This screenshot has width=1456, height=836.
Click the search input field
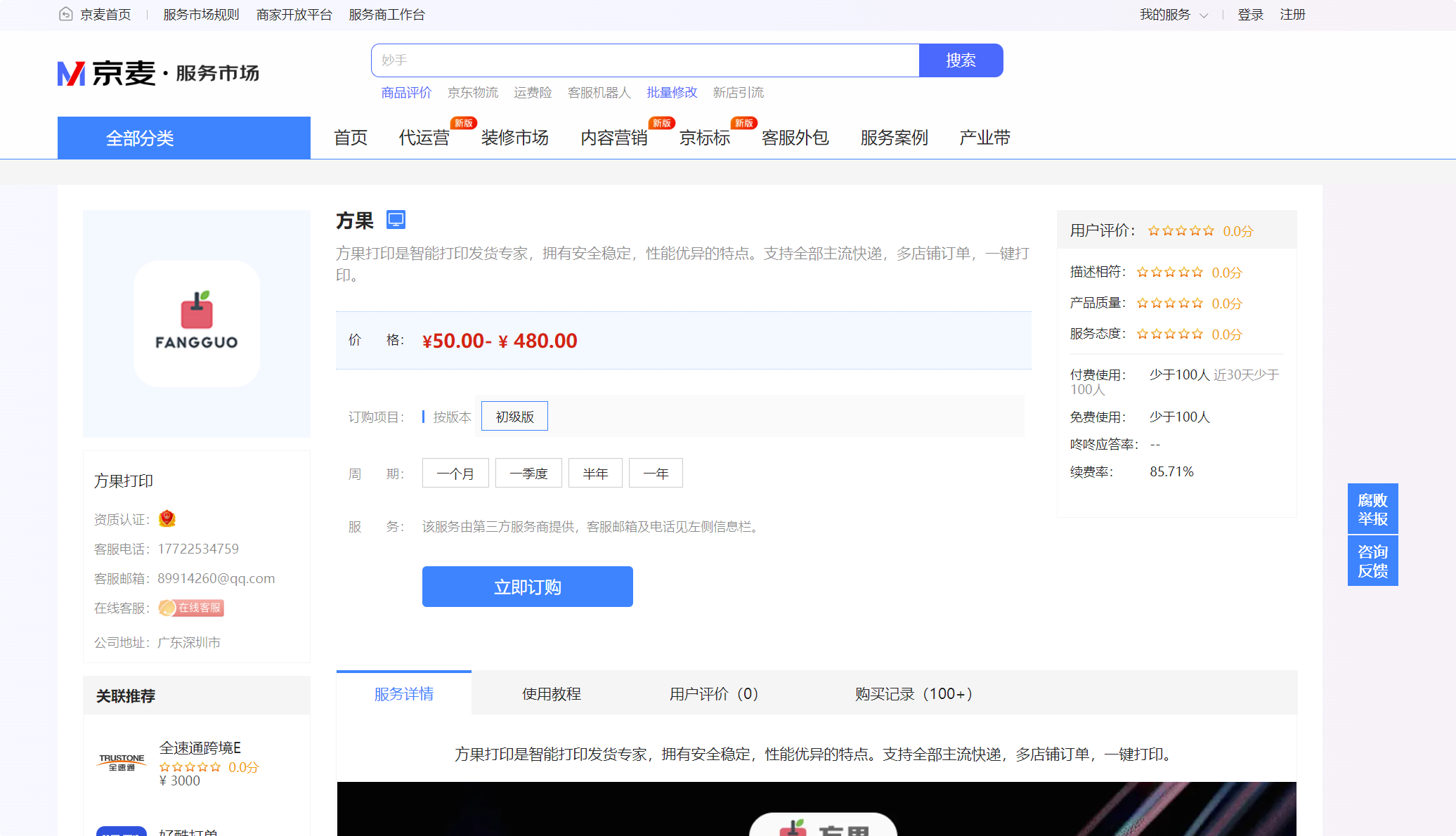[x=645, y=60]
